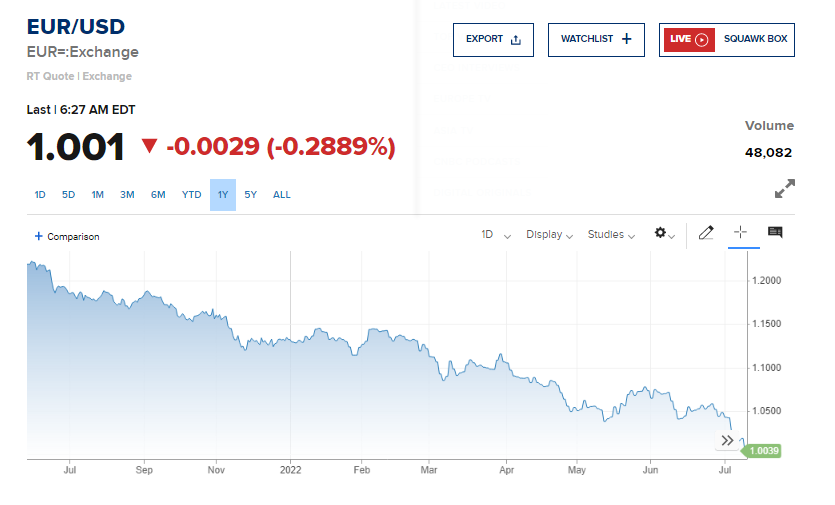Show ALL historical data range
This screenshot has width=835, height=505.
point(282,195)
